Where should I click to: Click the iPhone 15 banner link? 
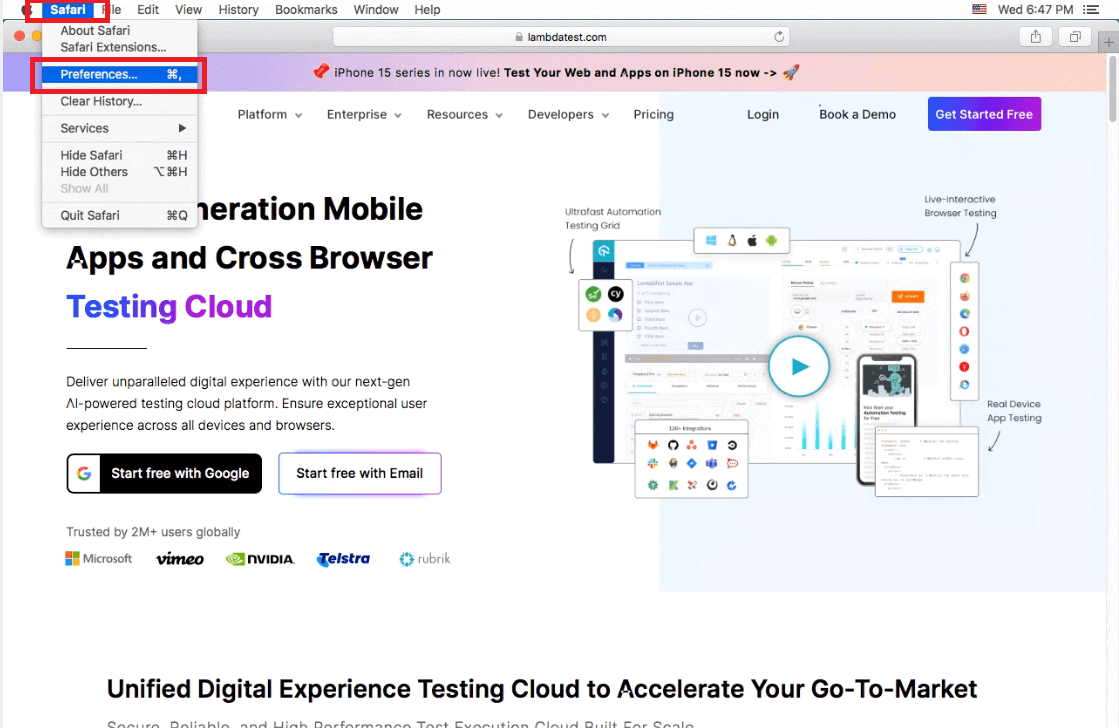click(x=556, y=73)
